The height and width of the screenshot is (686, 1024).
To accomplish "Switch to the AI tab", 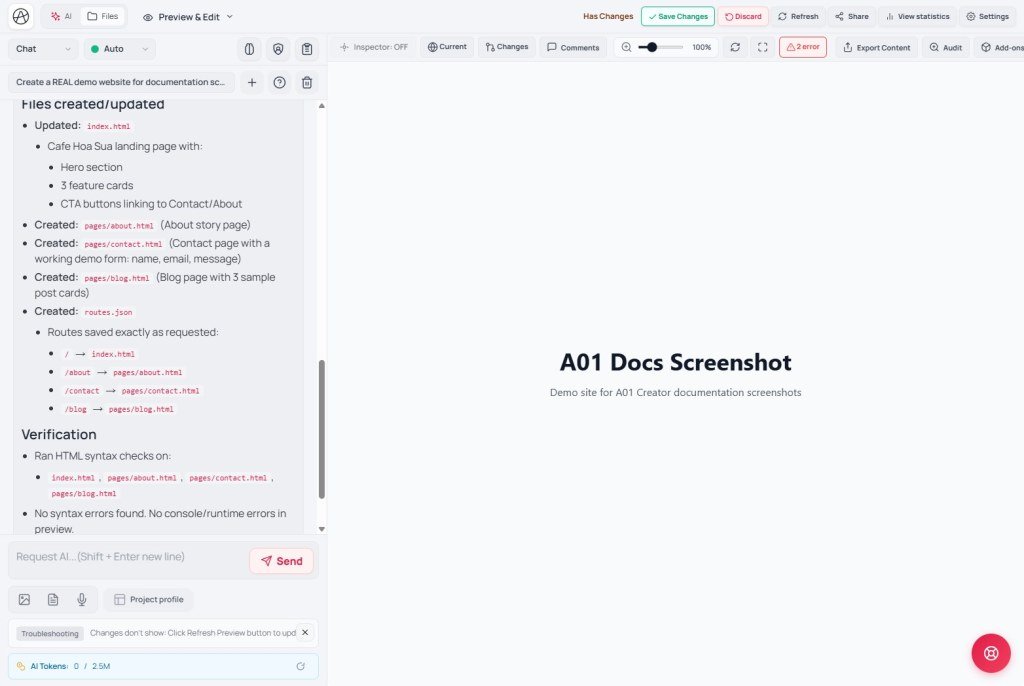I will tap(61, 16).
